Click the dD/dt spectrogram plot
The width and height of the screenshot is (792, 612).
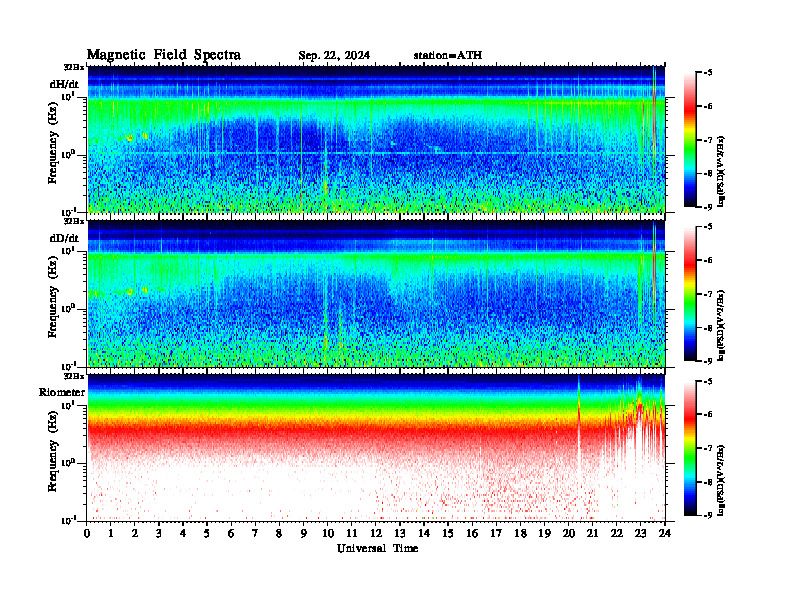[x=376, y=293]
